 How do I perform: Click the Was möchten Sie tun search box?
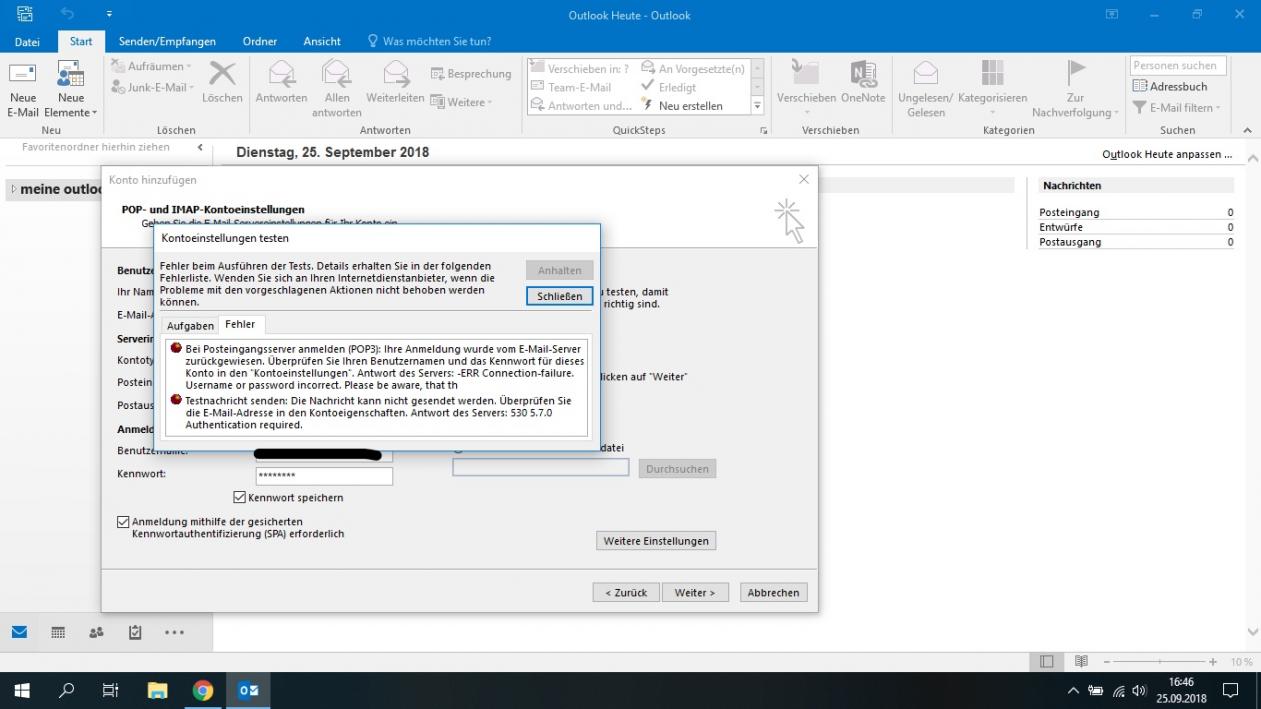(x=429, y=41)
